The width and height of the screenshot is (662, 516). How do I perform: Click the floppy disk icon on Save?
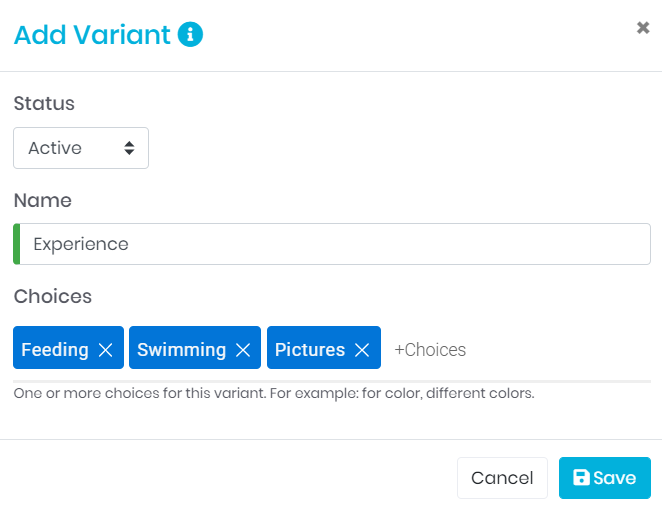(x=580, y=478)
